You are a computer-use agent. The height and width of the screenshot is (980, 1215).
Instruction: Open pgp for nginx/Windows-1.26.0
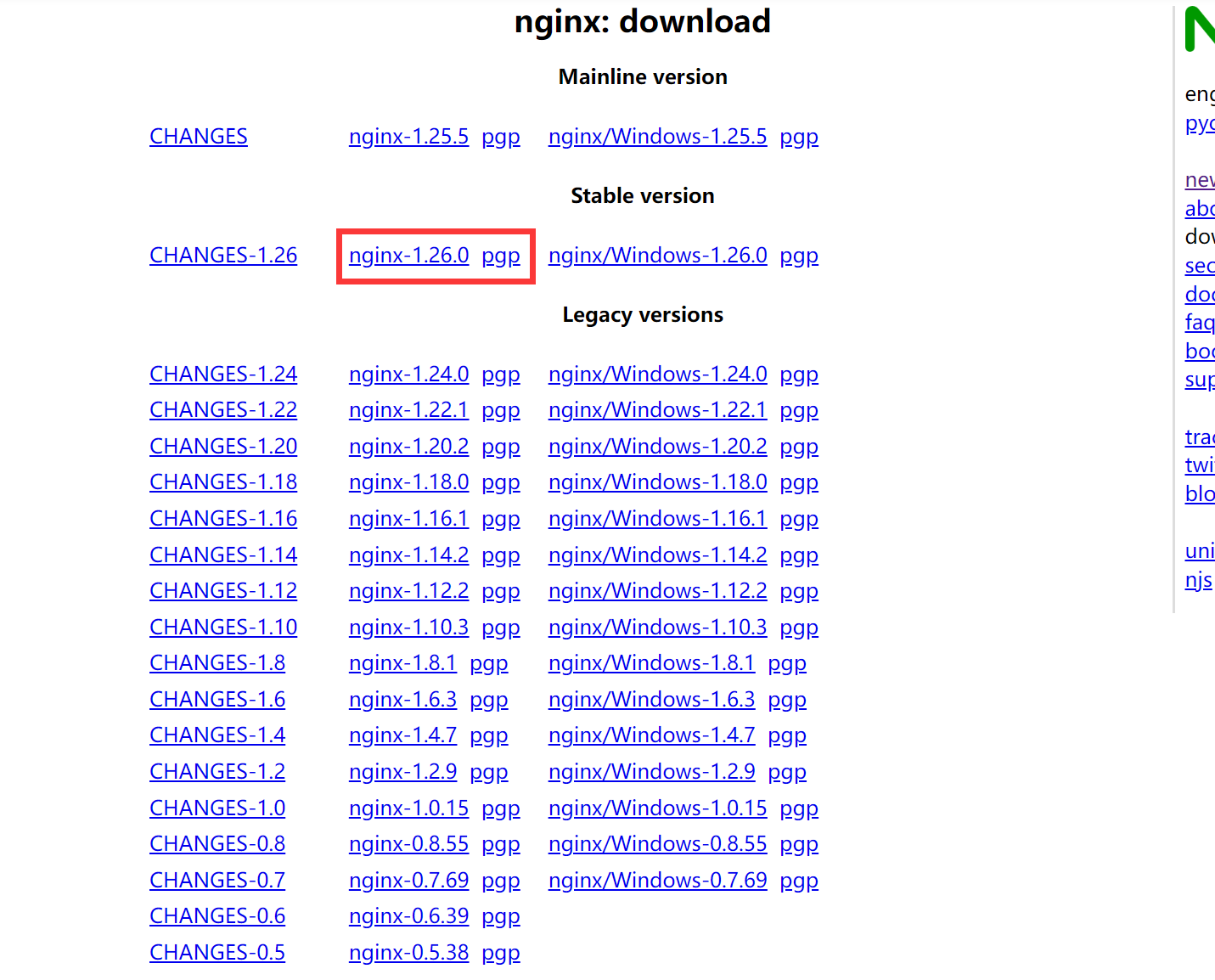(x=799, y=256)
